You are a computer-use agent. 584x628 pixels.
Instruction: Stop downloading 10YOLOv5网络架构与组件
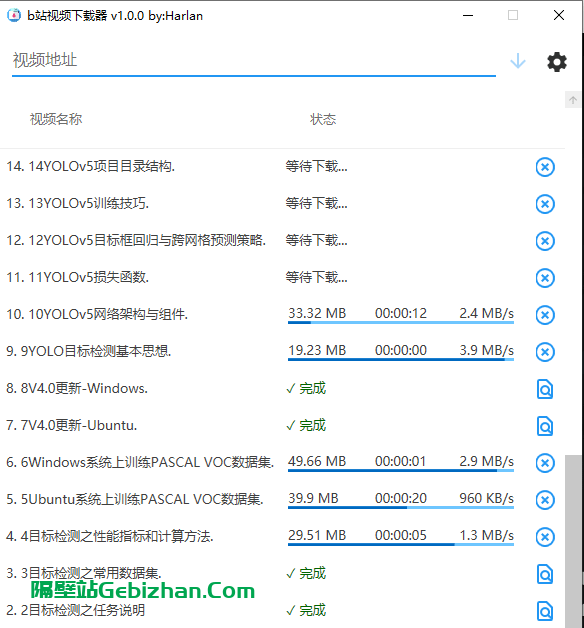(x=545, y=315)
